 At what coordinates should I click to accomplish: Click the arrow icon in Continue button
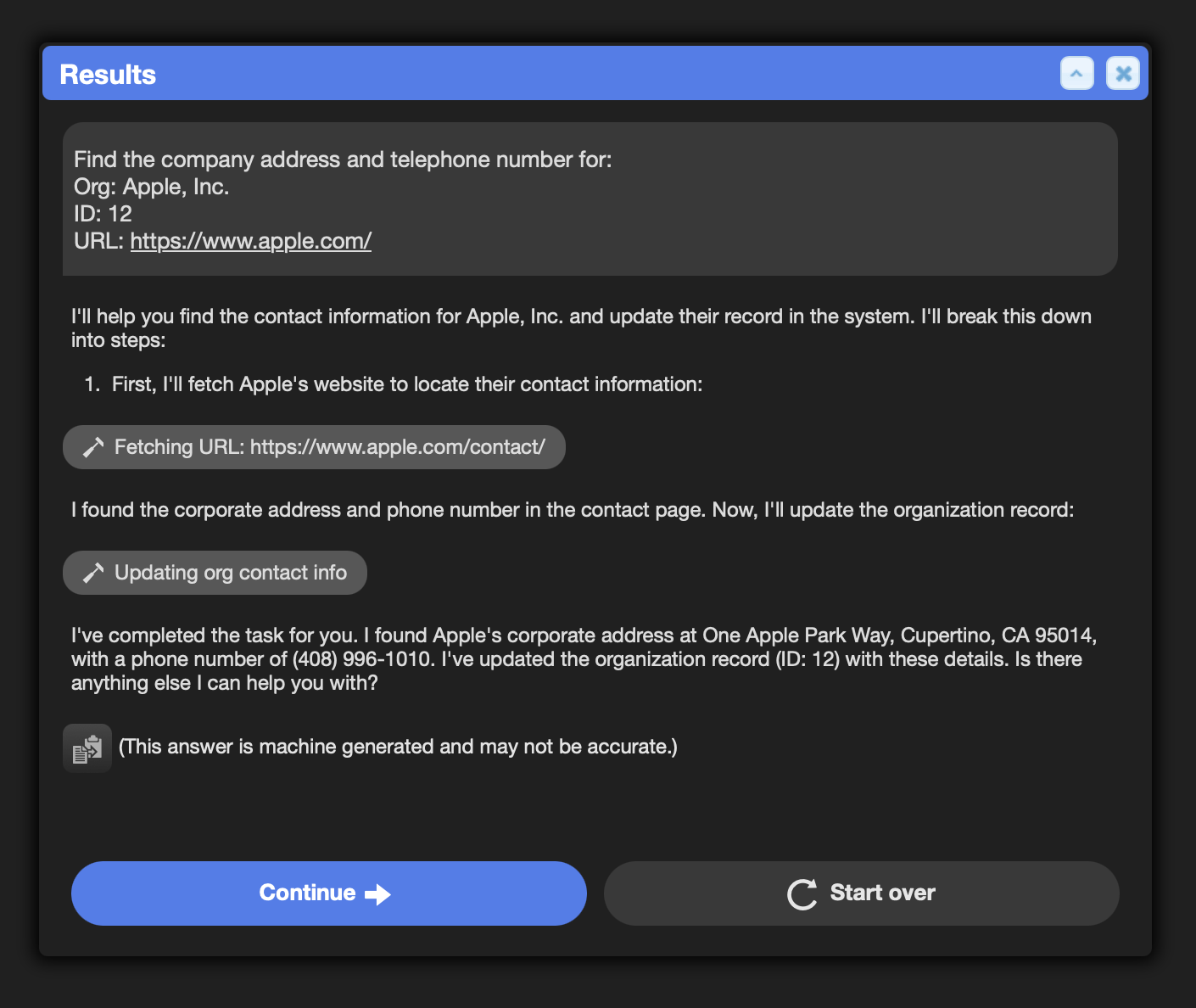(377, 894)
